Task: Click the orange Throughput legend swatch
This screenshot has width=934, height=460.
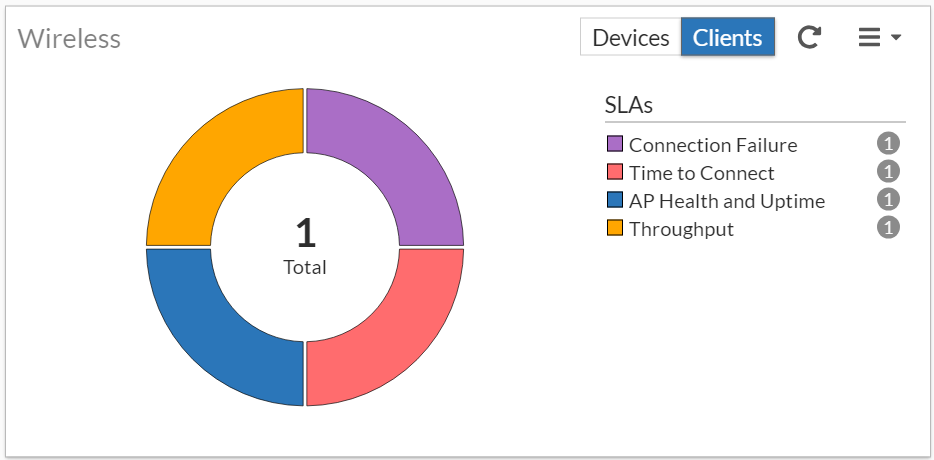Action: click(x=614, y=229)
